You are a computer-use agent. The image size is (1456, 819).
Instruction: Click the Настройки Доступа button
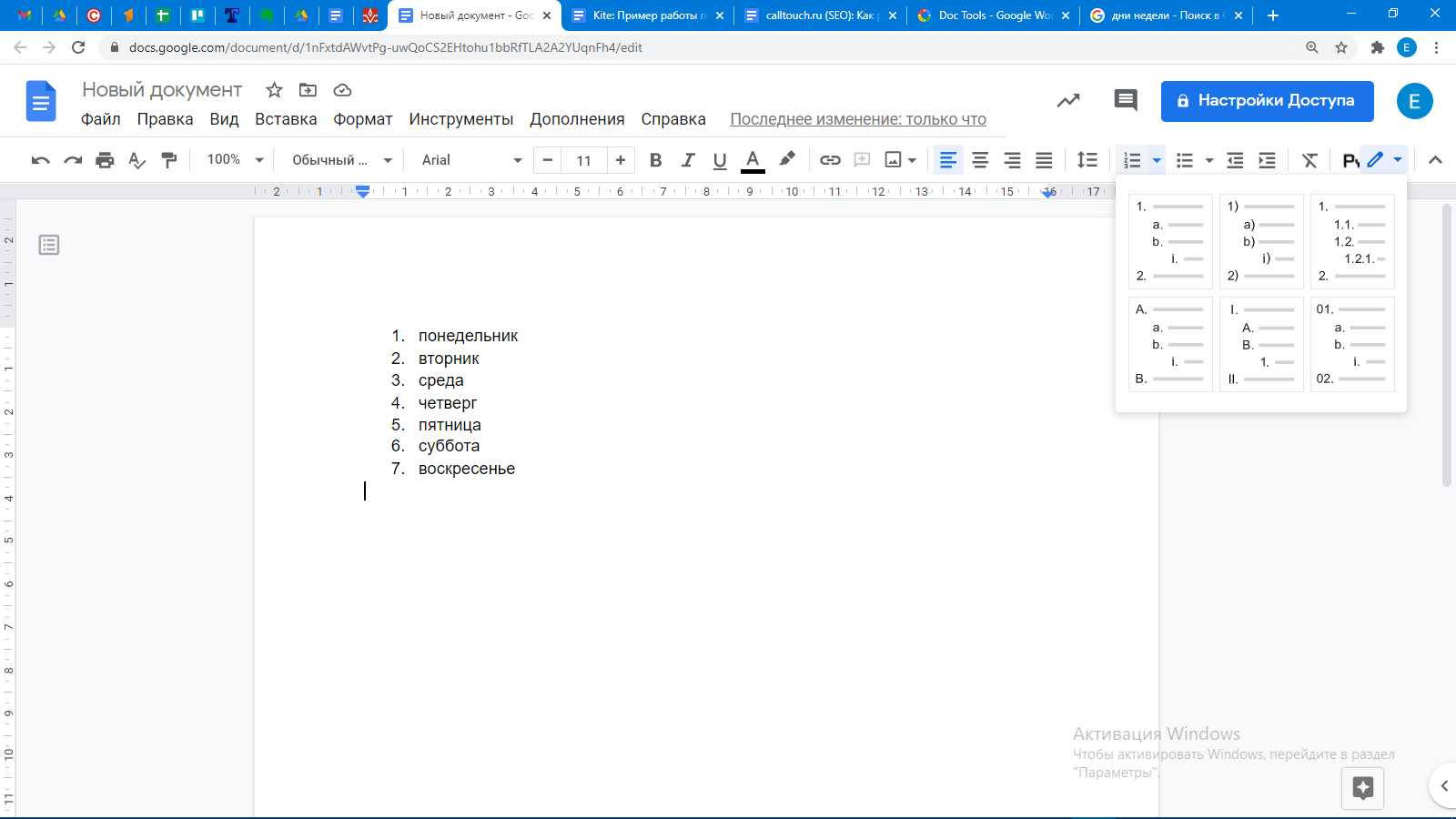point(1267,100)
